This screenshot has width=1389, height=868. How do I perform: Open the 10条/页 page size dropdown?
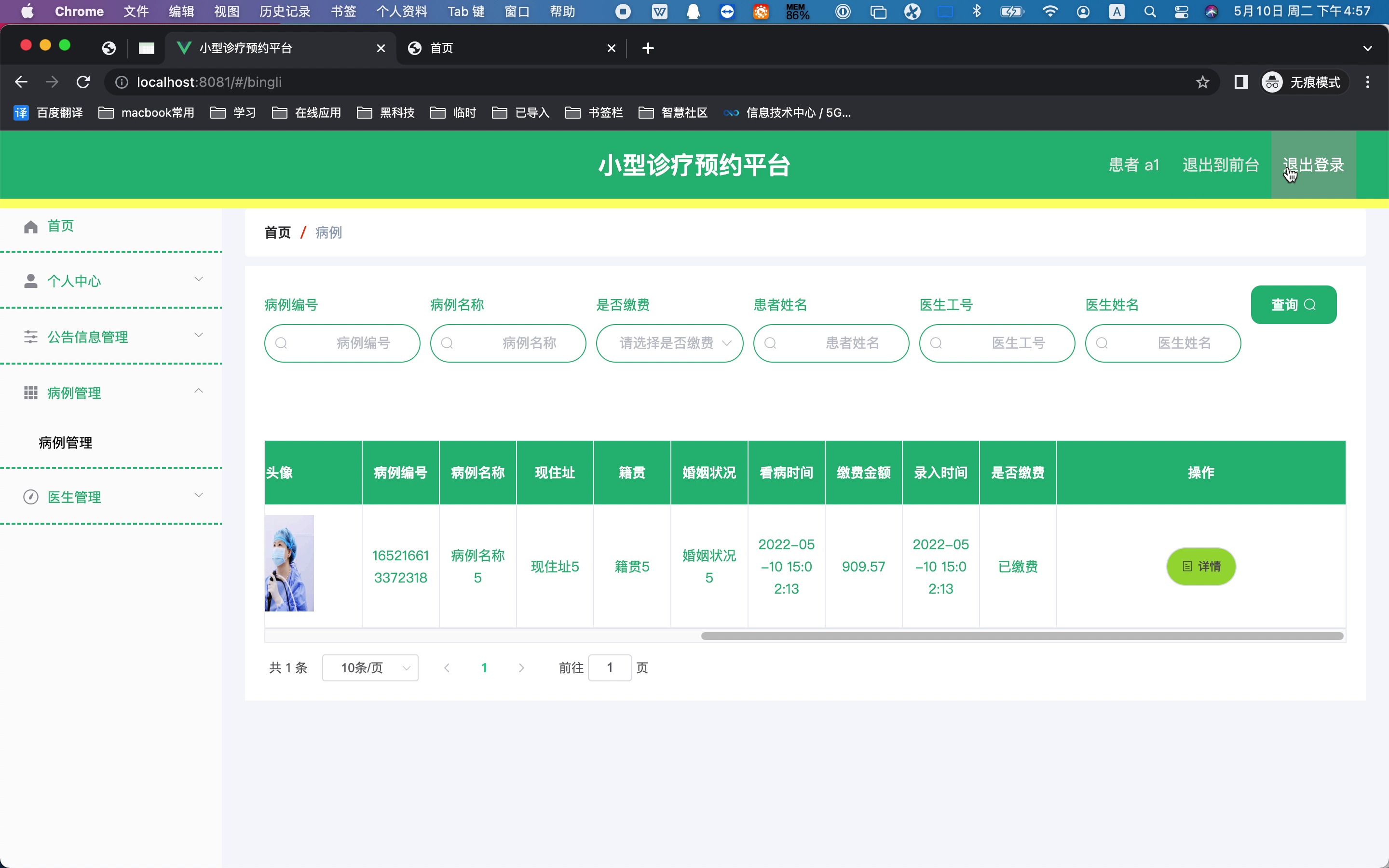(370, 668)
